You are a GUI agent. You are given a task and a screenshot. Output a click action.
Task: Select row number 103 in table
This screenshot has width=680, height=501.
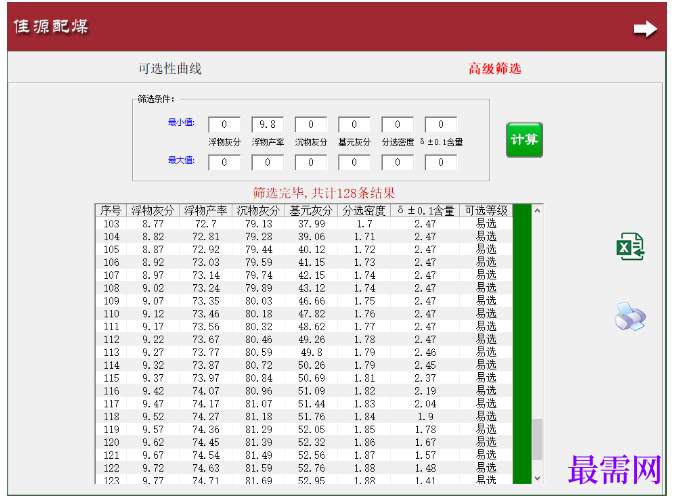tap(111, 224)
